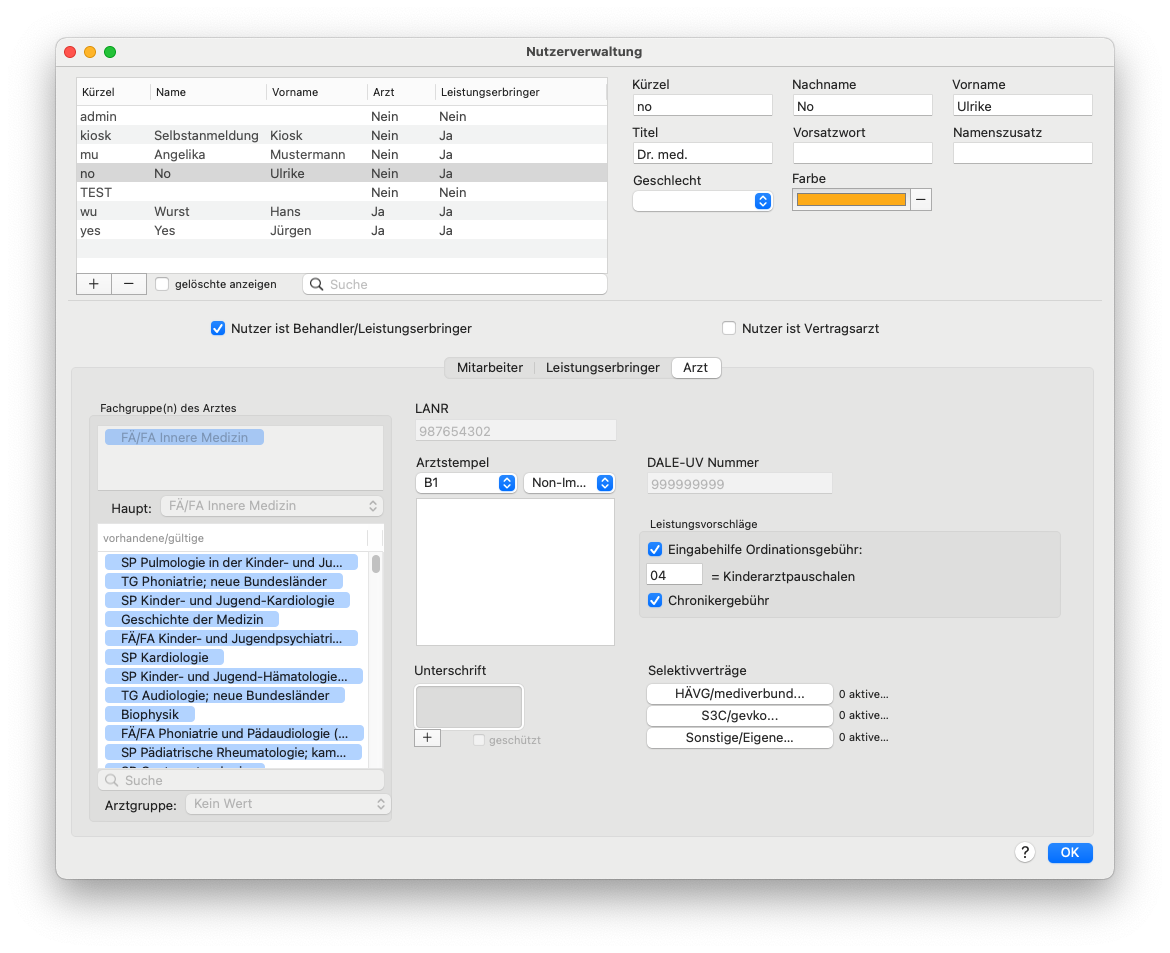1170x953 pixels.
Task: Click the magnifier icon in the user search
Action: pos(316,284)
